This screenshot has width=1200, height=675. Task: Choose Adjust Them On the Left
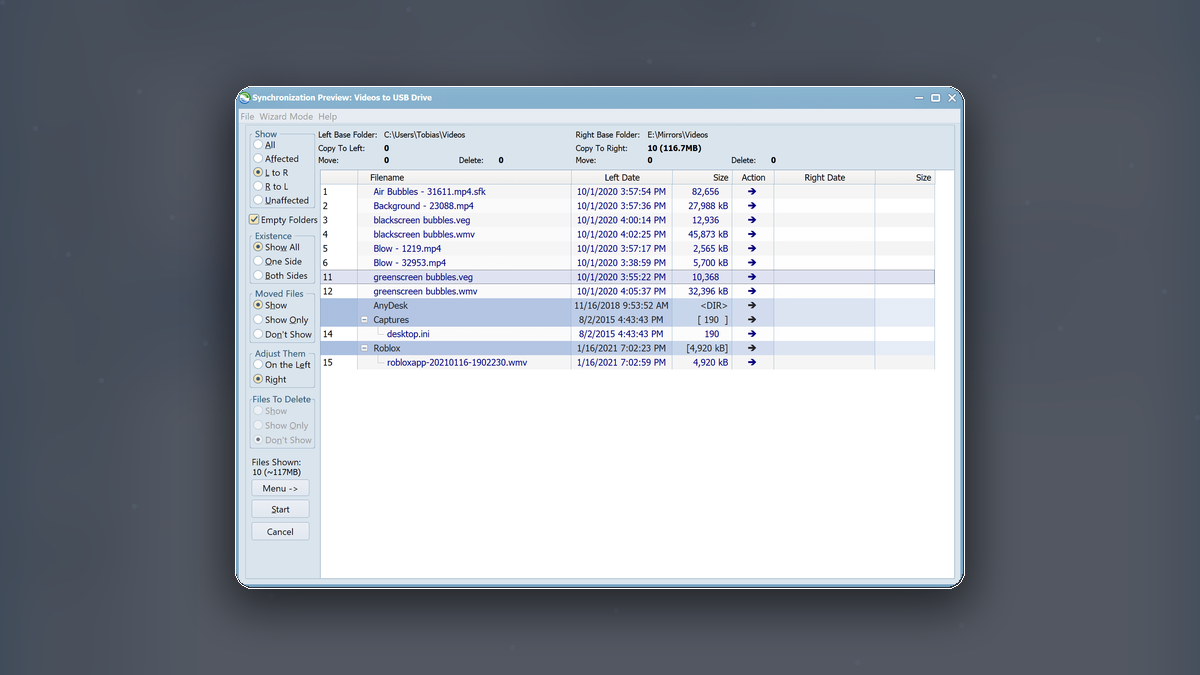point(258,365)
